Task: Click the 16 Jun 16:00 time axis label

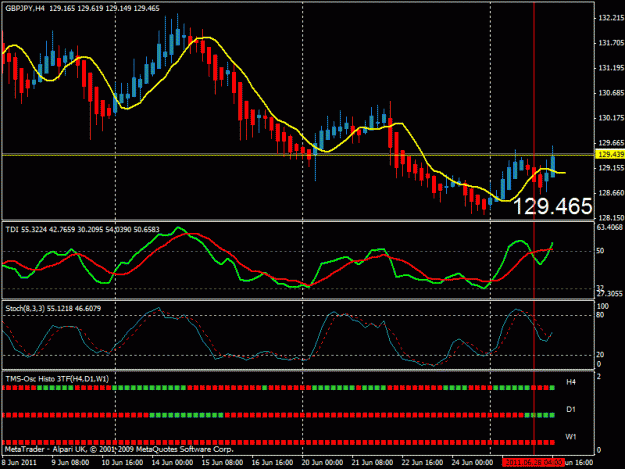Action: (272, 463)
